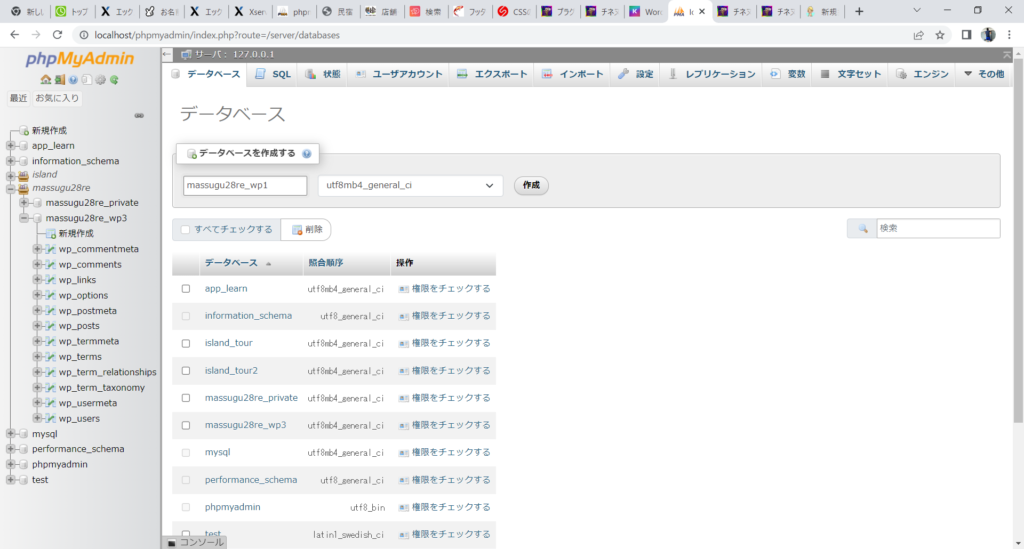Reload the navigation panel green icon

pos(114,80)
